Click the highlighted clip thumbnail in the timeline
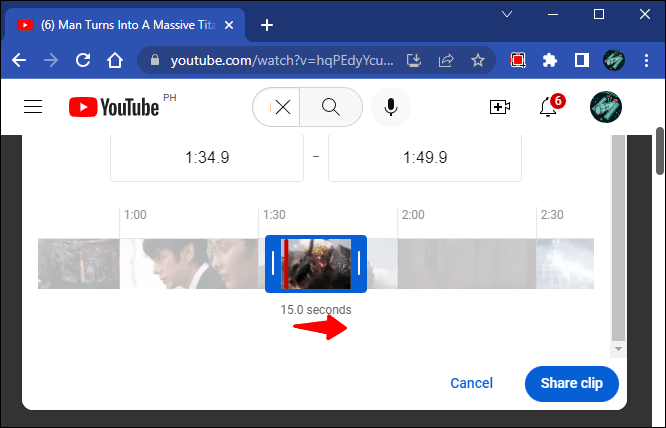666x428 pixels. tap(316, 264)
